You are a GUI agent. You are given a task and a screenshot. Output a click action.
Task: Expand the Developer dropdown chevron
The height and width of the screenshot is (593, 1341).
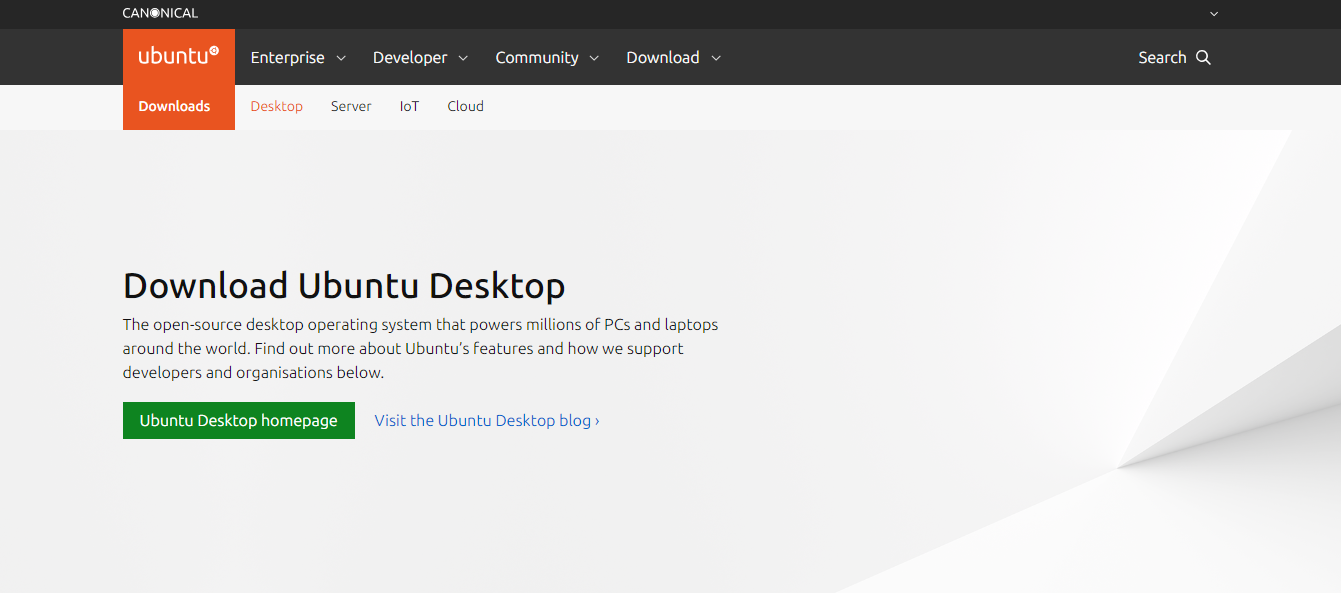point(463,58)
